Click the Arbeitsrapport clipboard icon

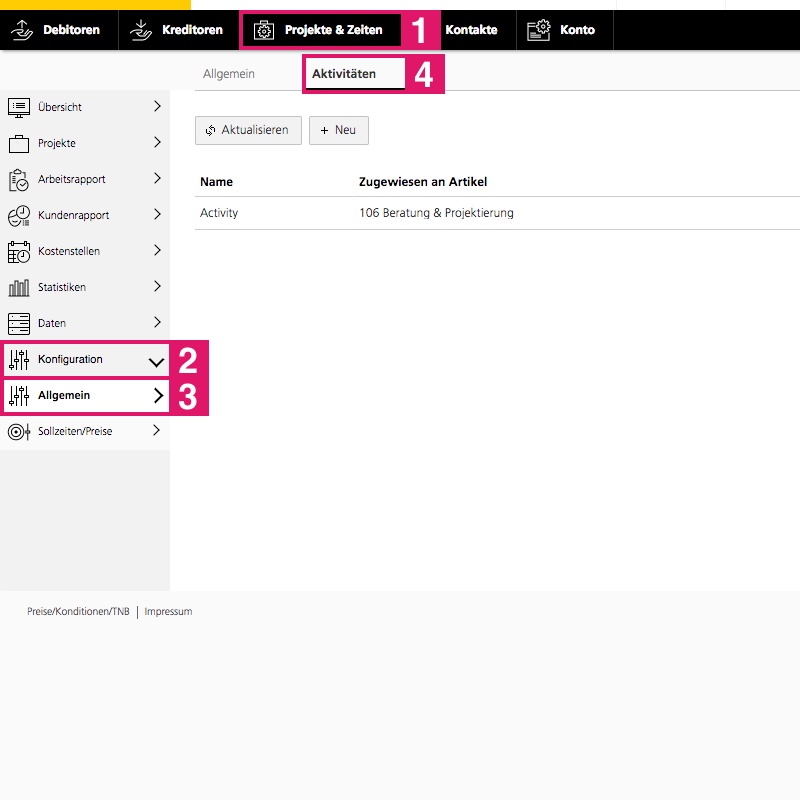18,180
